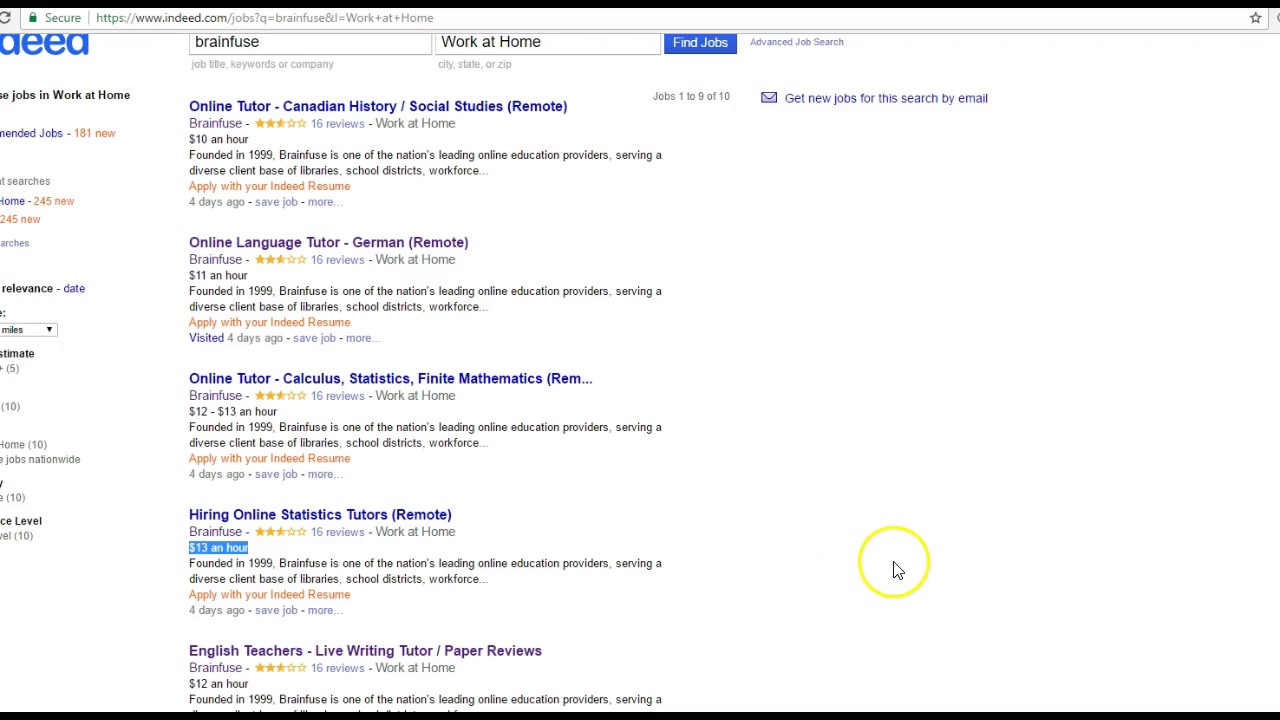Click the star rating of German Tutor listing
Screen dimensions: 1280x720
tap(280, 260)
